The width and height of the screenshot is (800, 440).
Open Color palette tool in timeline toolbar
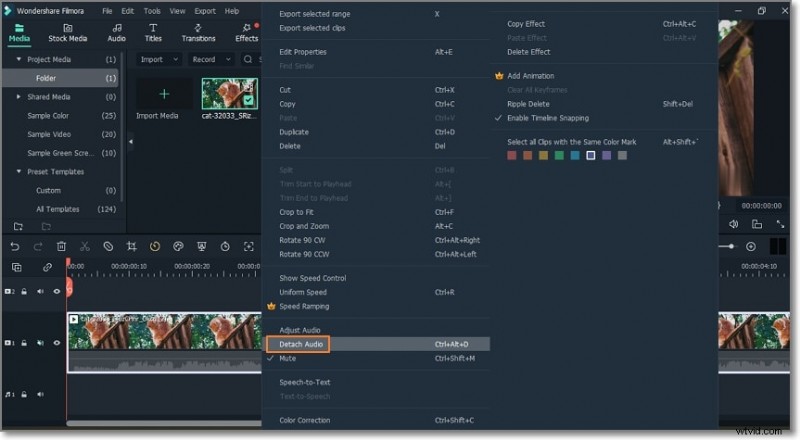coord(178,247)
